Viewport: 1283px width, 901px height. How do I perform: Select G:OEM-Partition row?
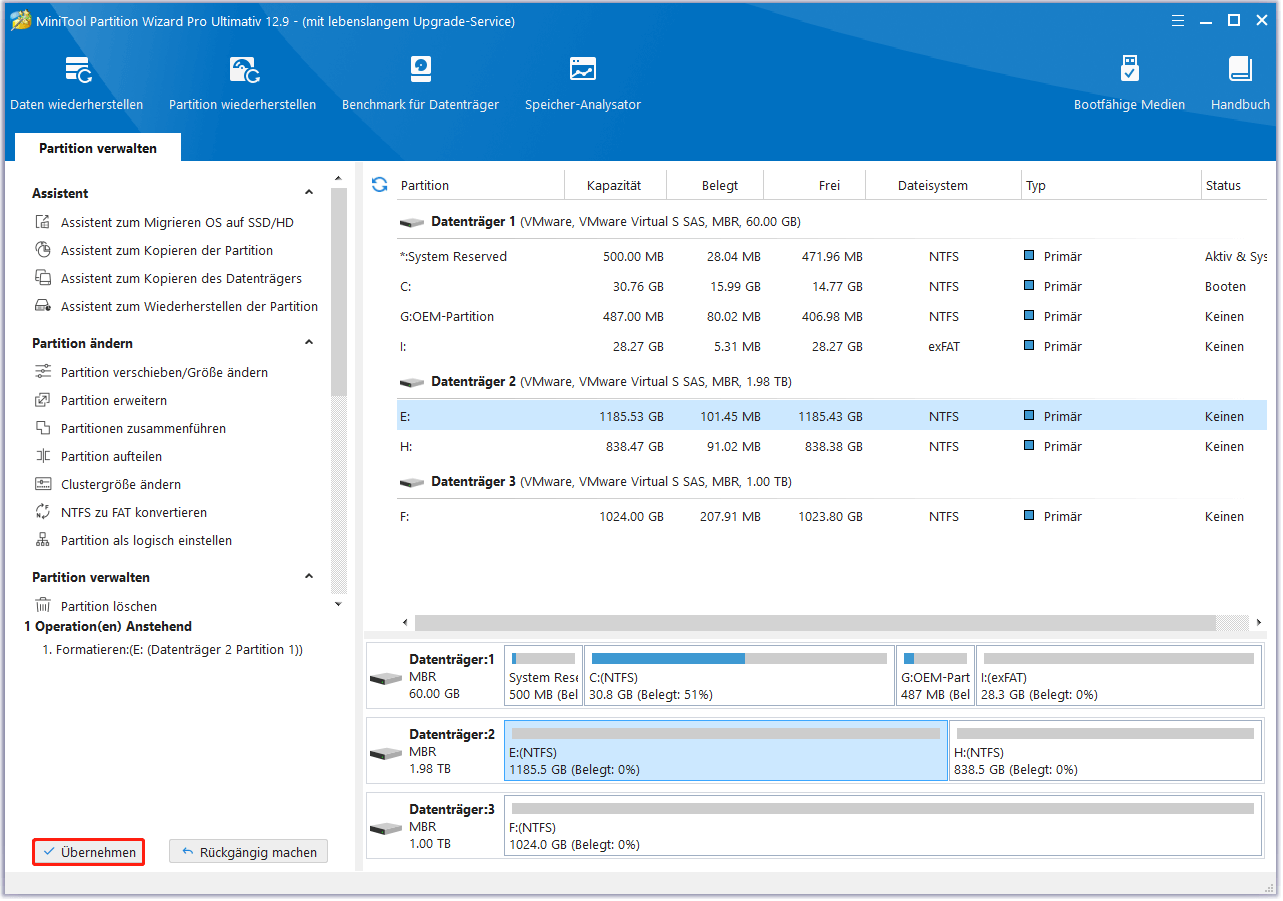832,317
